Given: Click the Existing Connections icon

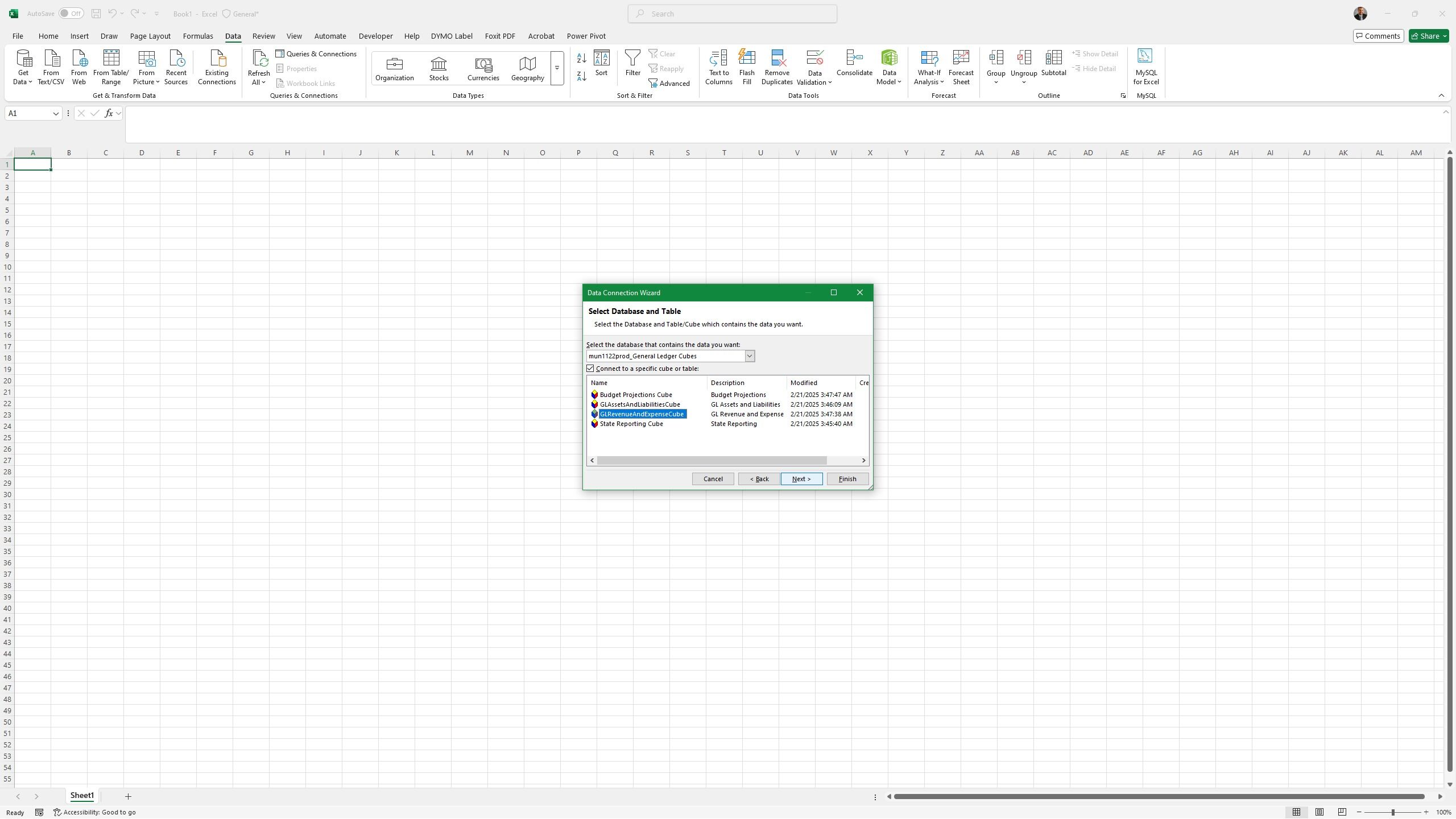Looking at the screenshot, I should [x=217, y=67].
